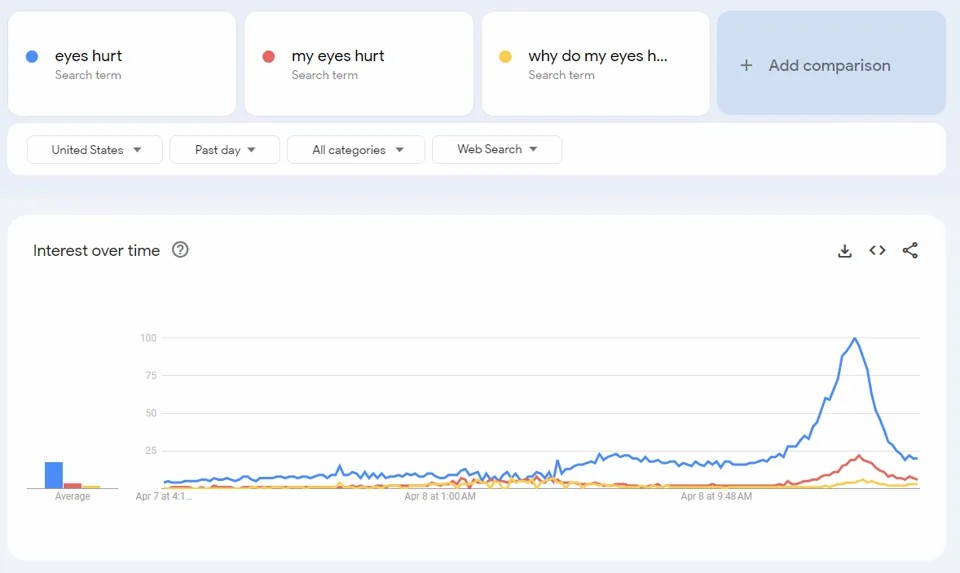Edit the eyes hurt search term
This screenshot has height=573, width=960.
(89, 57)
